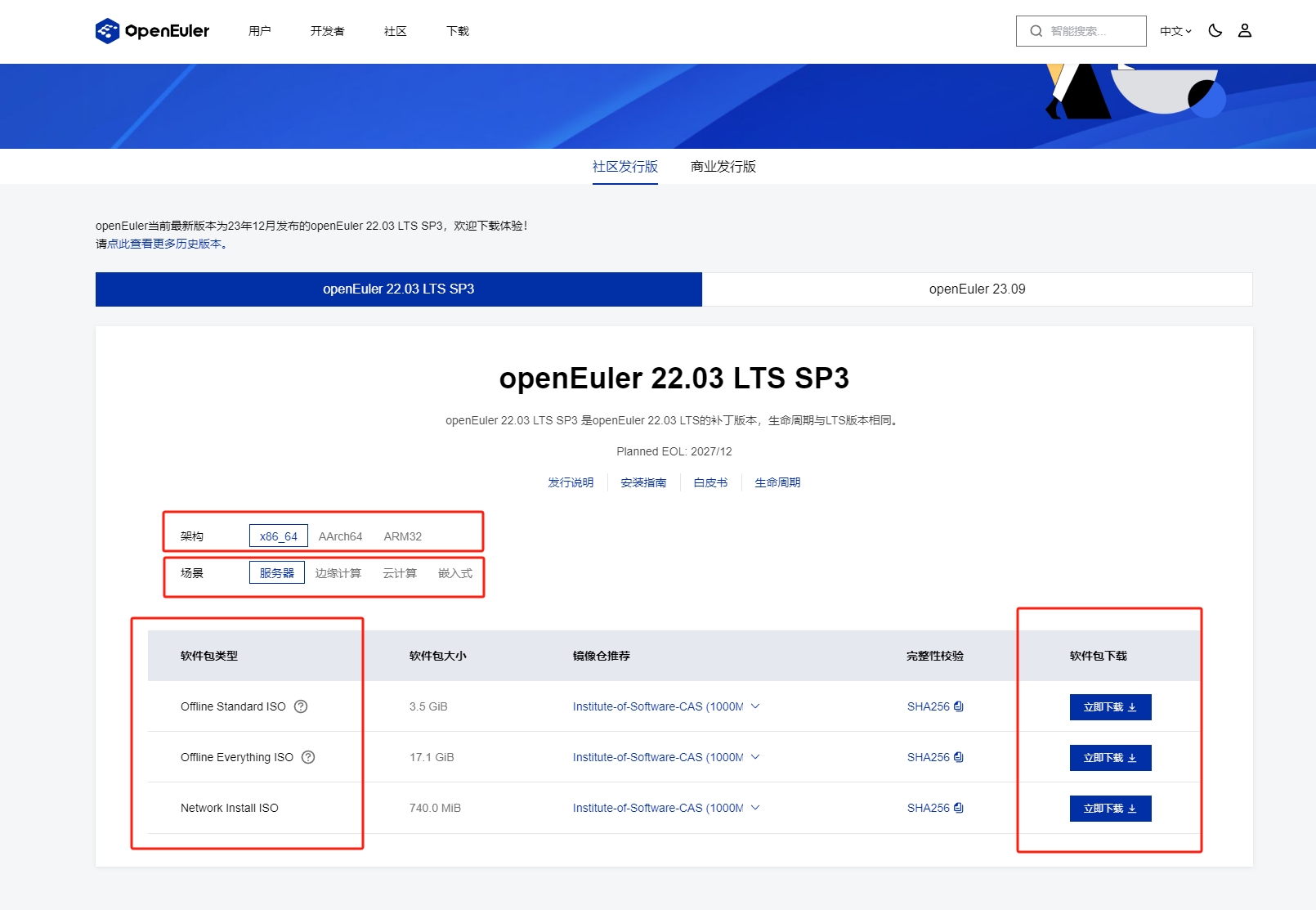Image resolution: width=1316 pixels, height=910 pixels.
Task: Open the 发行说明 link
Action: pyautogui.click(x=571, y=482)
